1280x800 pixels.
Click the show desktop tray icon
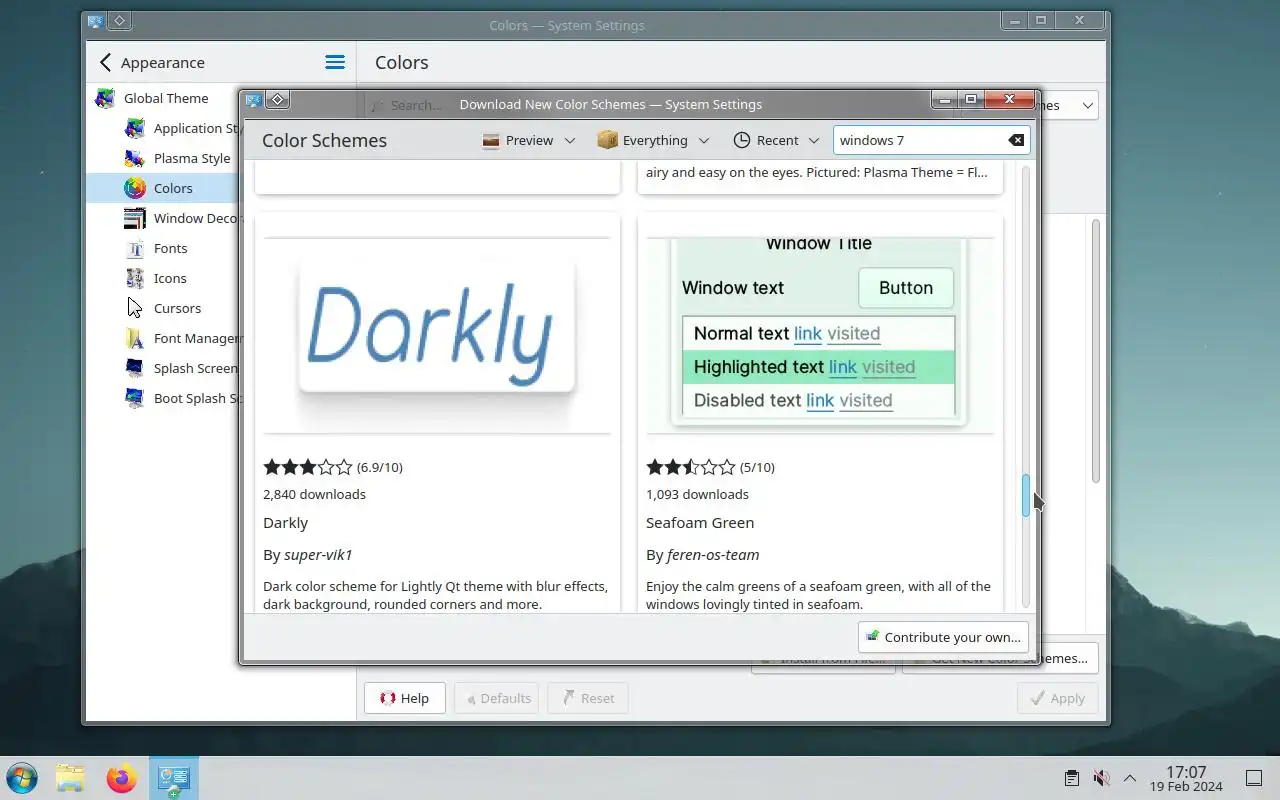point(1254,778)
